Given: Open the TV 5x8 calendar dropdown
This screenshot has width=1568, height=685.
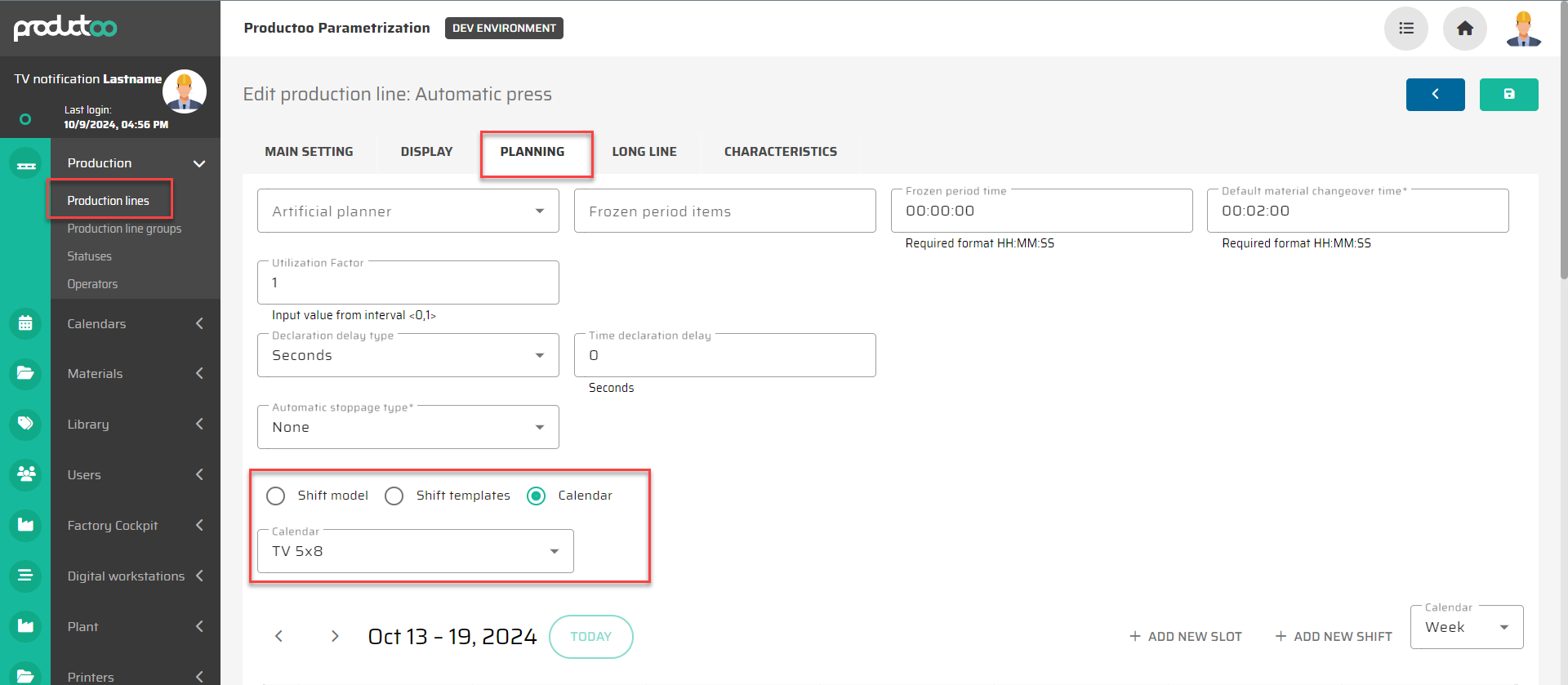Looking at the screenshot, I should 415,552.
